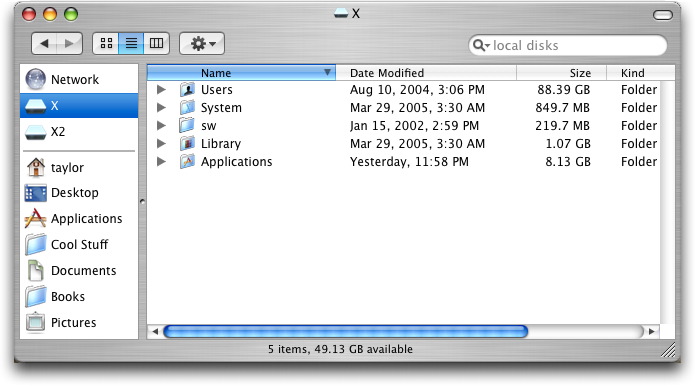
Task: Select the X2 disk icon in sidebar
Action: (x=35, y=132)
